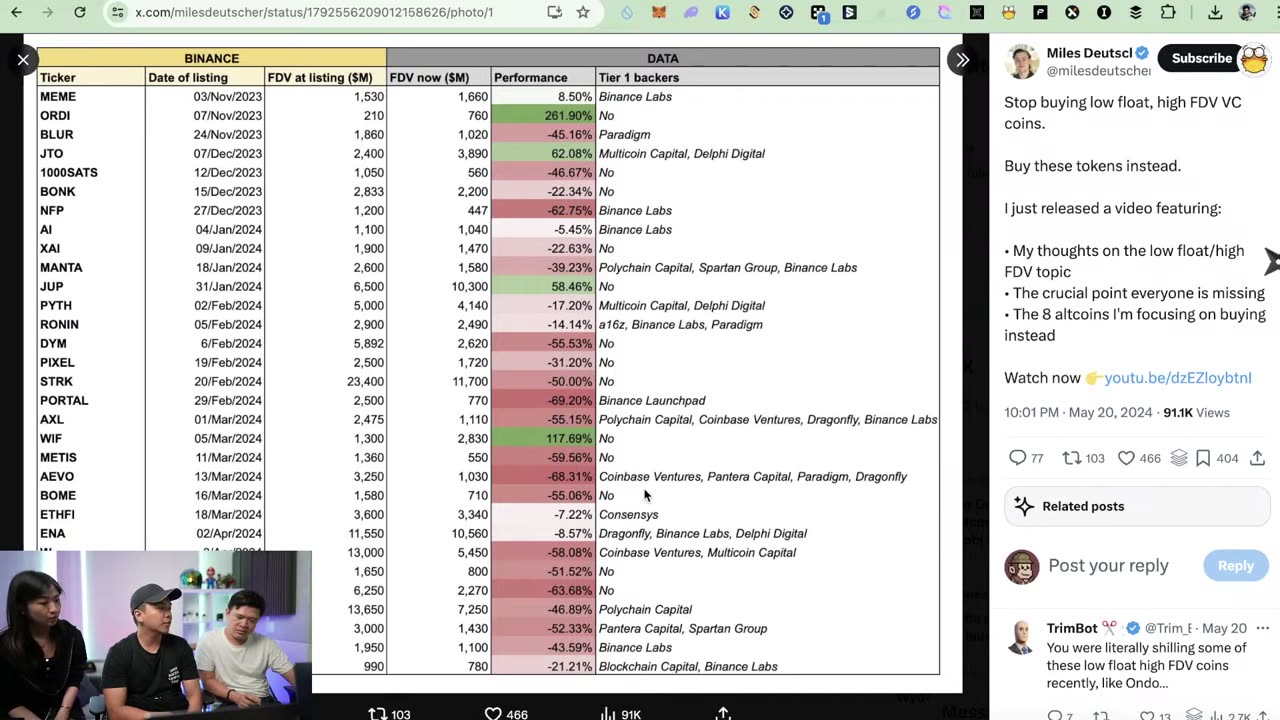The width and height of the screenshot is (1280, 720).
Task: Open the MetaMask fox extension
Action: coord(658,13)
